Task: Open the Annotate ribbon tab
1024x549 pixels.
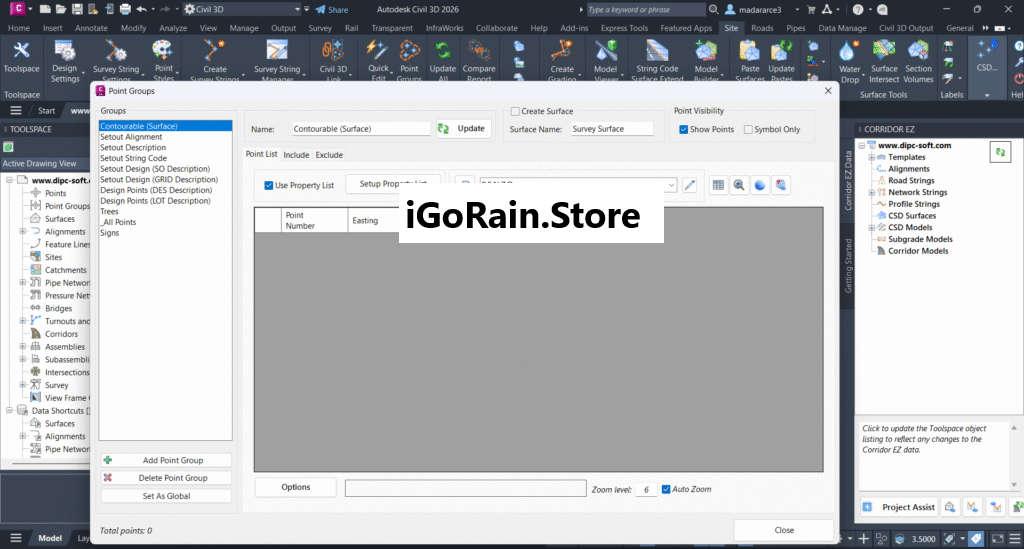Action: pyautogui.click(x=91, y=28)
